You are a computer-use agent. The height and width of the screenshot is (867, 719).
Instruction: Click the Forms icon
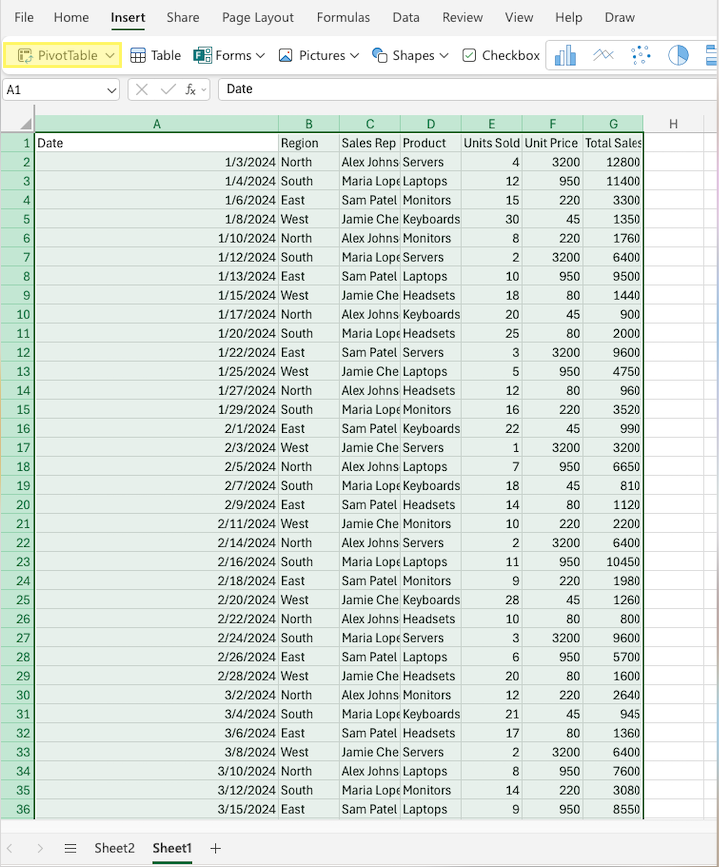click(202, 55)
